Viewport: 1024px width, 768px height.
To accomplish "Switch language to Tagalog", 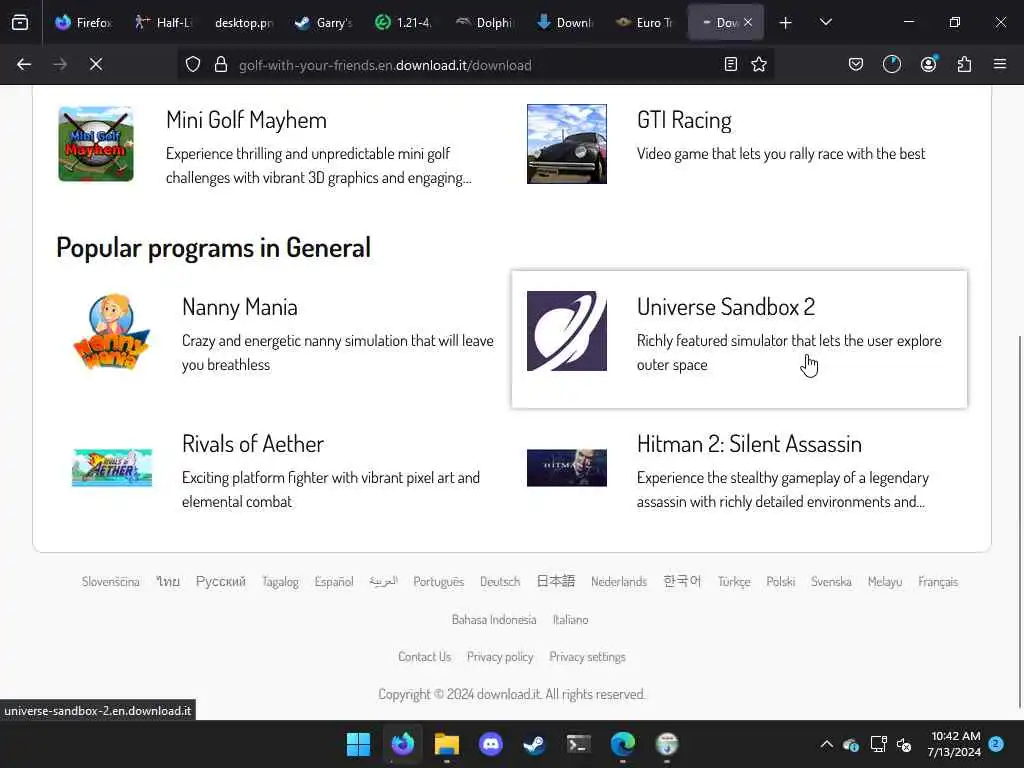I will click(x=280, y=581).
